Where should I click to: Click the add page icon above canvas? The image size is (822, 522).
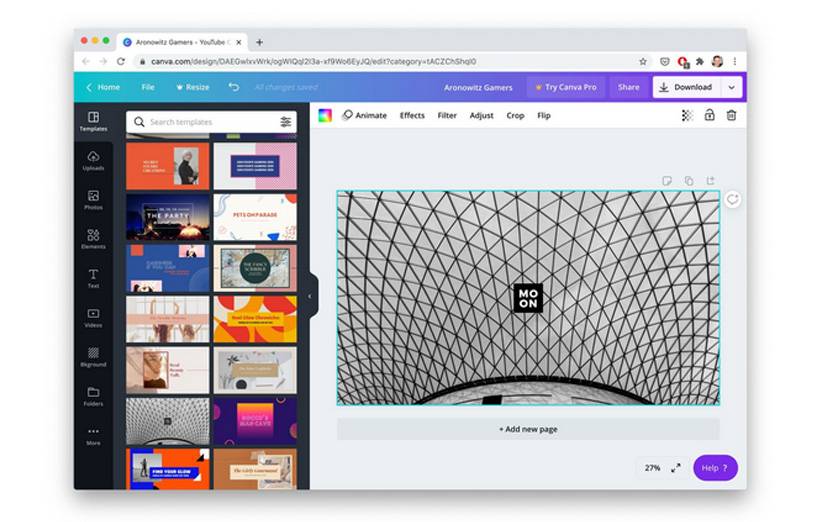(710, 181)
